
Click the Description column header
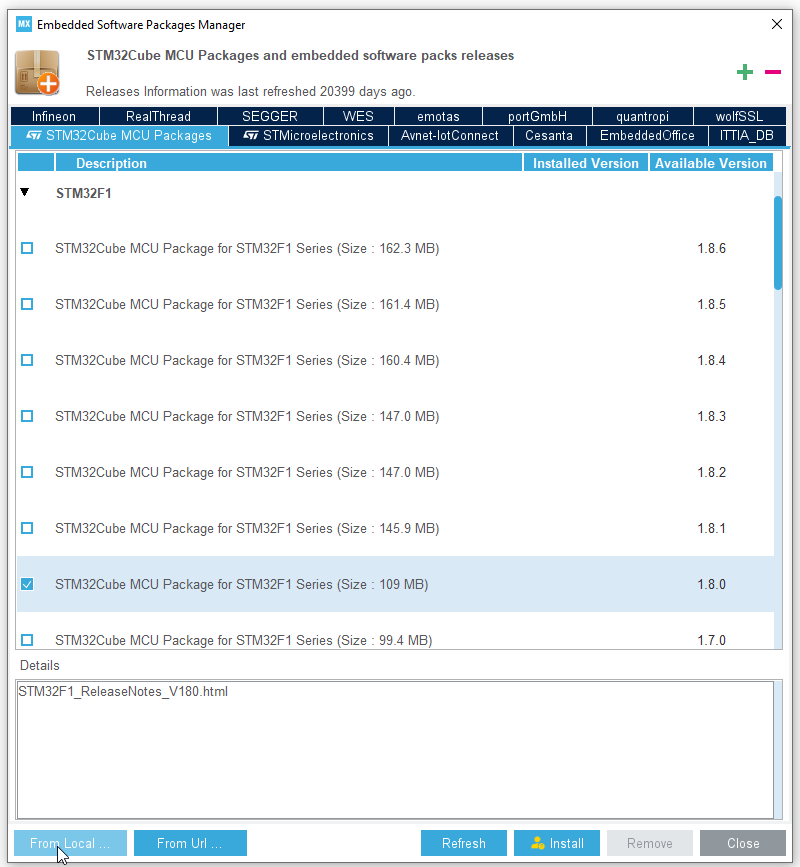click(x=289, y=163)
